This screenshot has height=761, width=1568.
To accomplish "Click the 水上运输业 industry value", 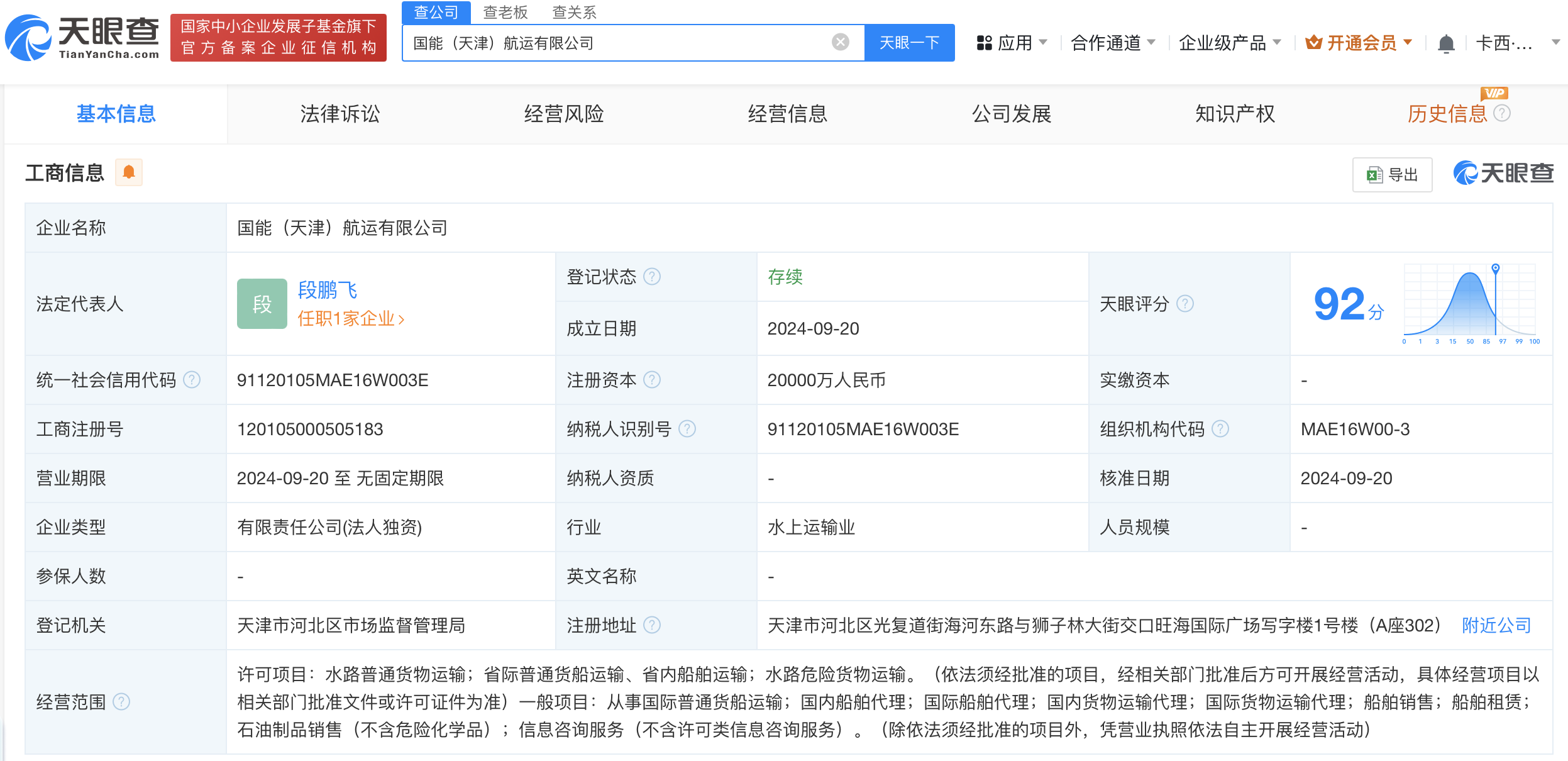I will coord(811,527).
